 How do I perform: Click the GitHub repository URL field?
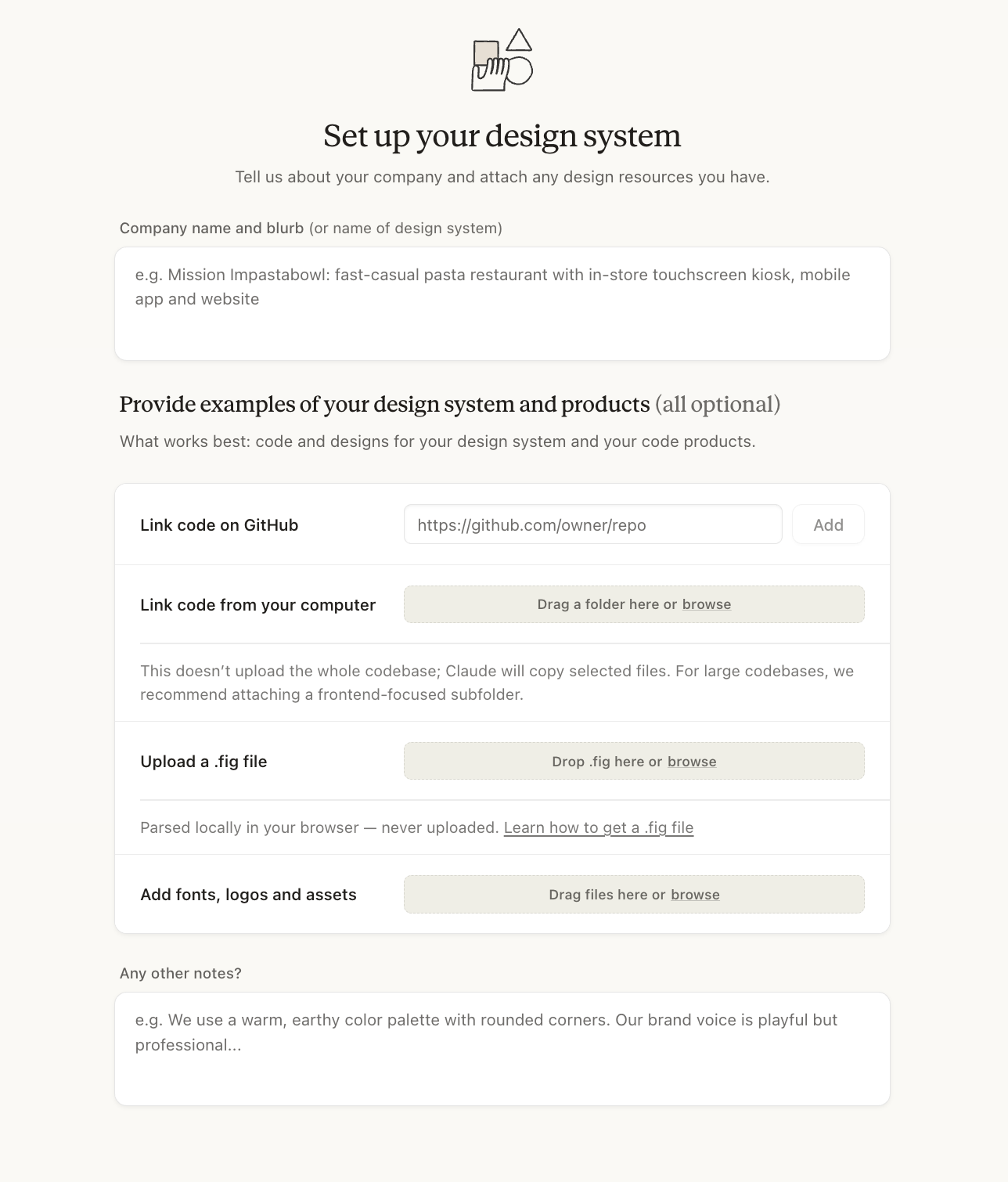pyautogui.click(x=592, y=524)
